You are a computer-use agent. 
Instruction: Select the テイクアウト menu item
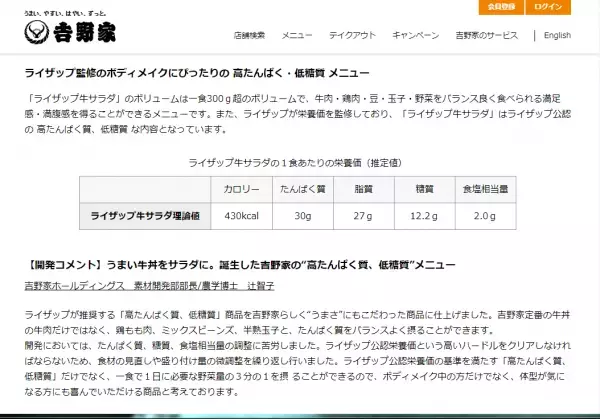point(352,35)
